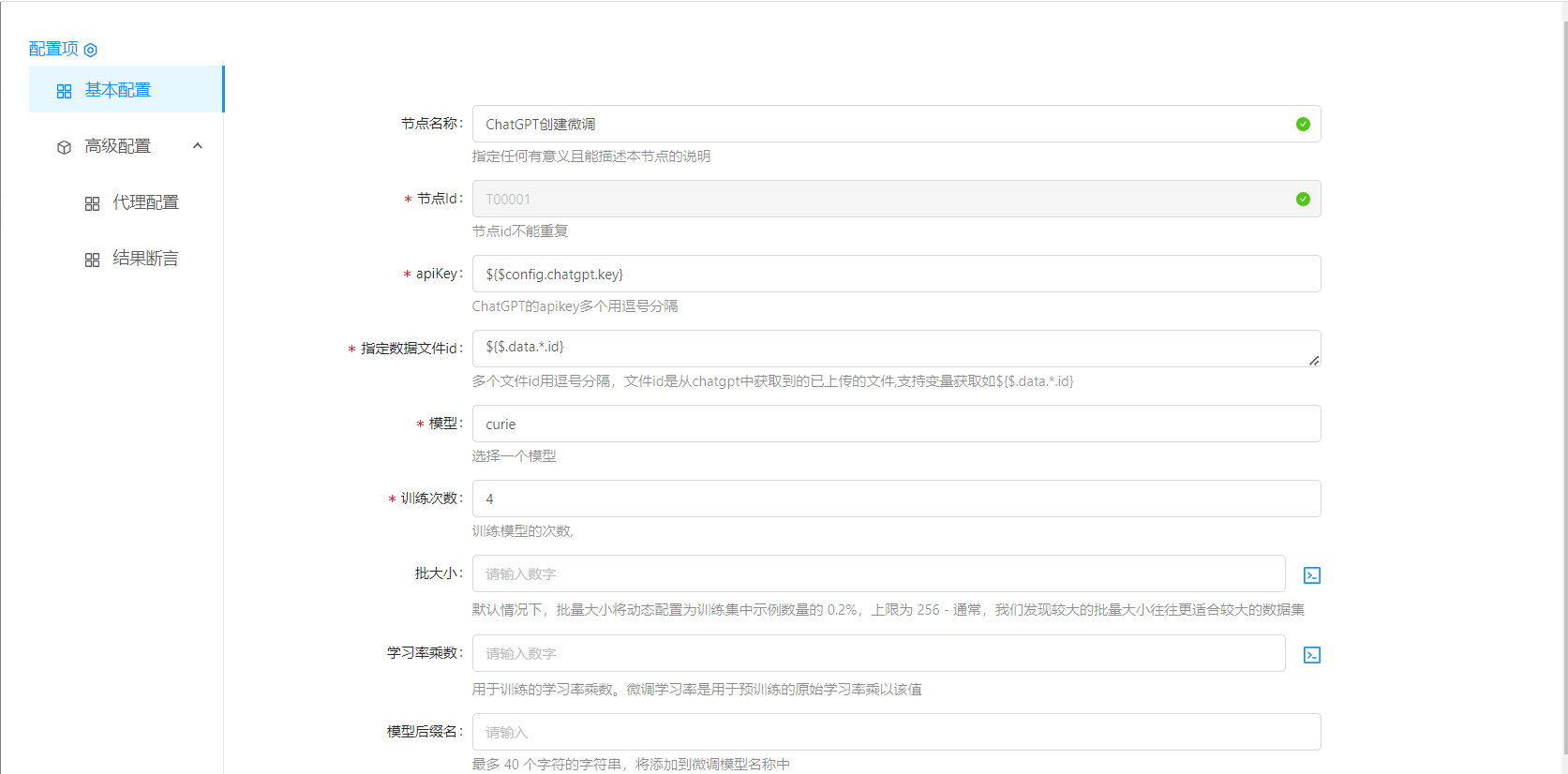The height and width of the screenshot is (774, 1568).
Task: Click the grid icon beside 代理配置
Action: 92,203
